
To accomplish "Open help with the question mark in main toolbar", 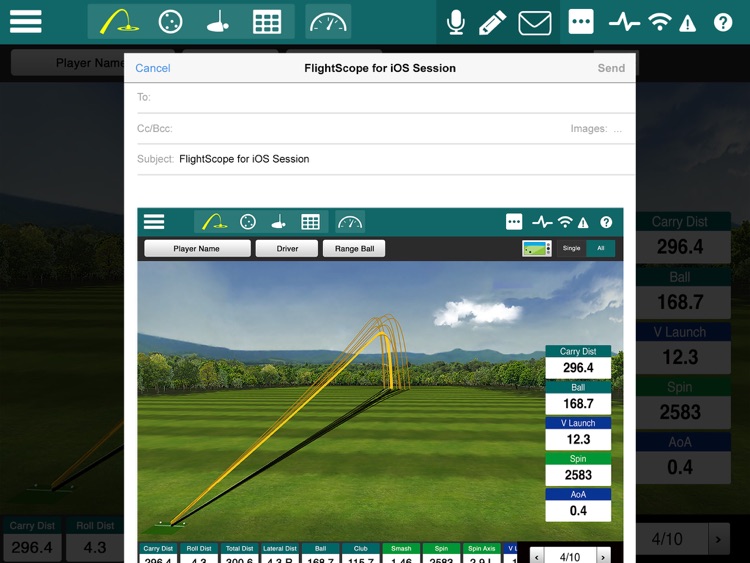I will (723, 22).
